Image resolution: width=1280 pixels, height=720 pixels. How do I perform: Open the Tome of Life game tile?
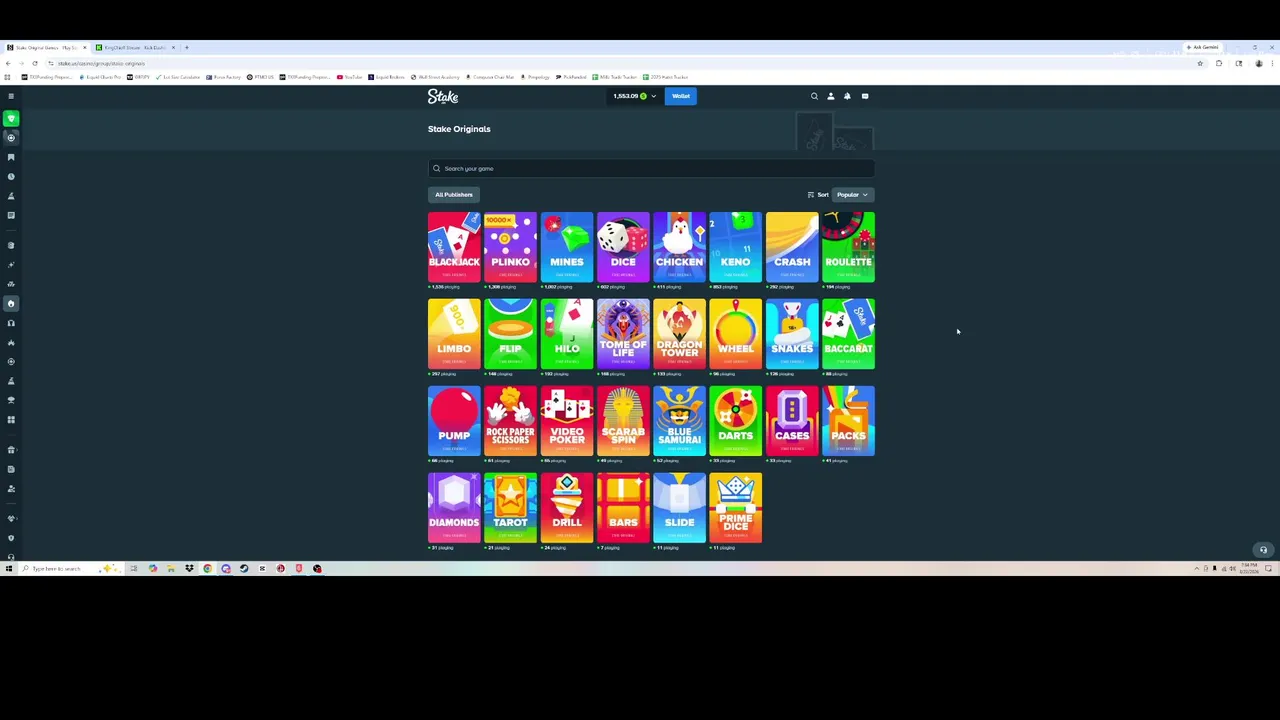[623, 333]
